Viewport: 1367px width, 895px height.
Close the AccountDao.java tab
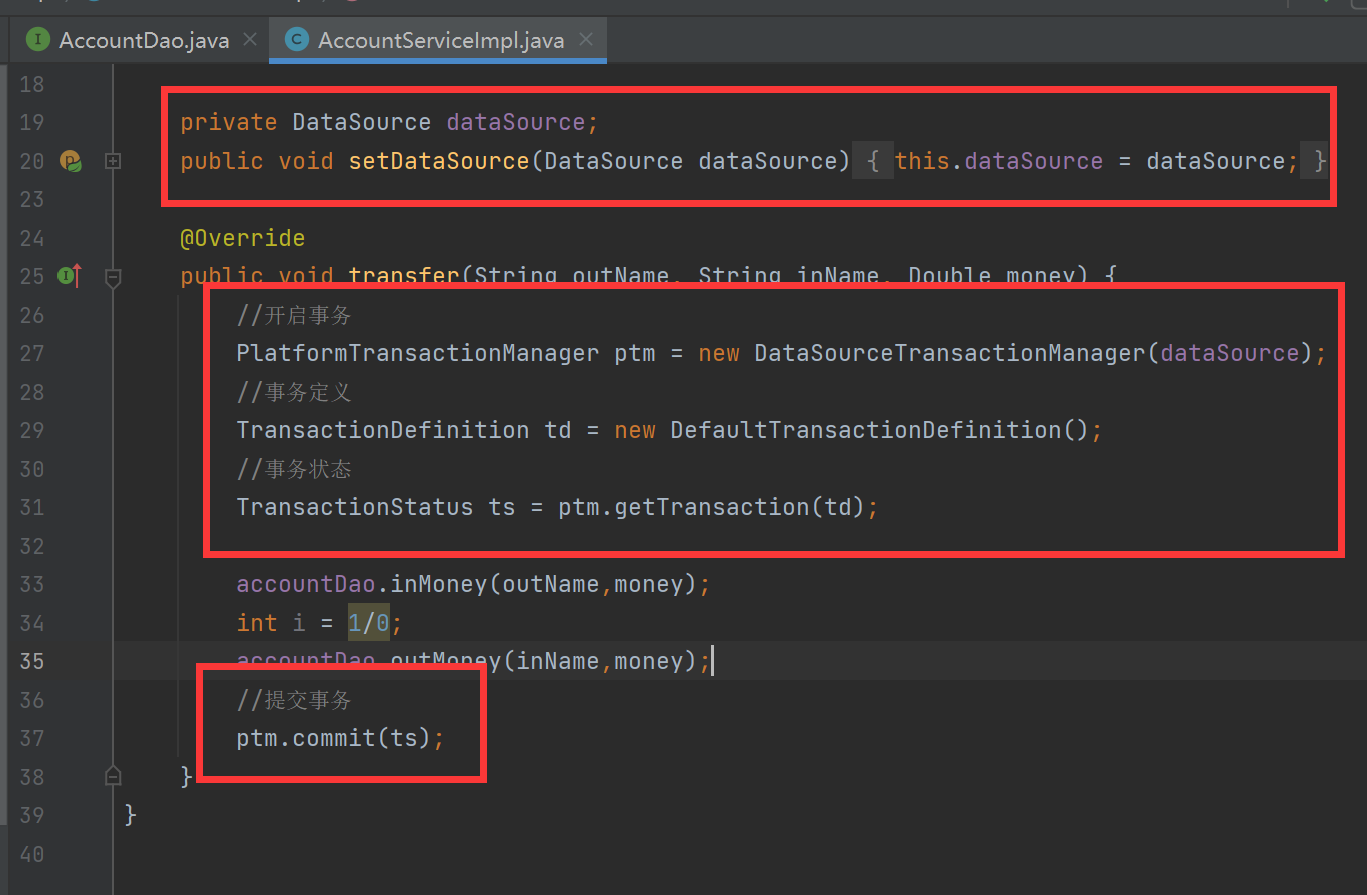[x=250, y=40]
